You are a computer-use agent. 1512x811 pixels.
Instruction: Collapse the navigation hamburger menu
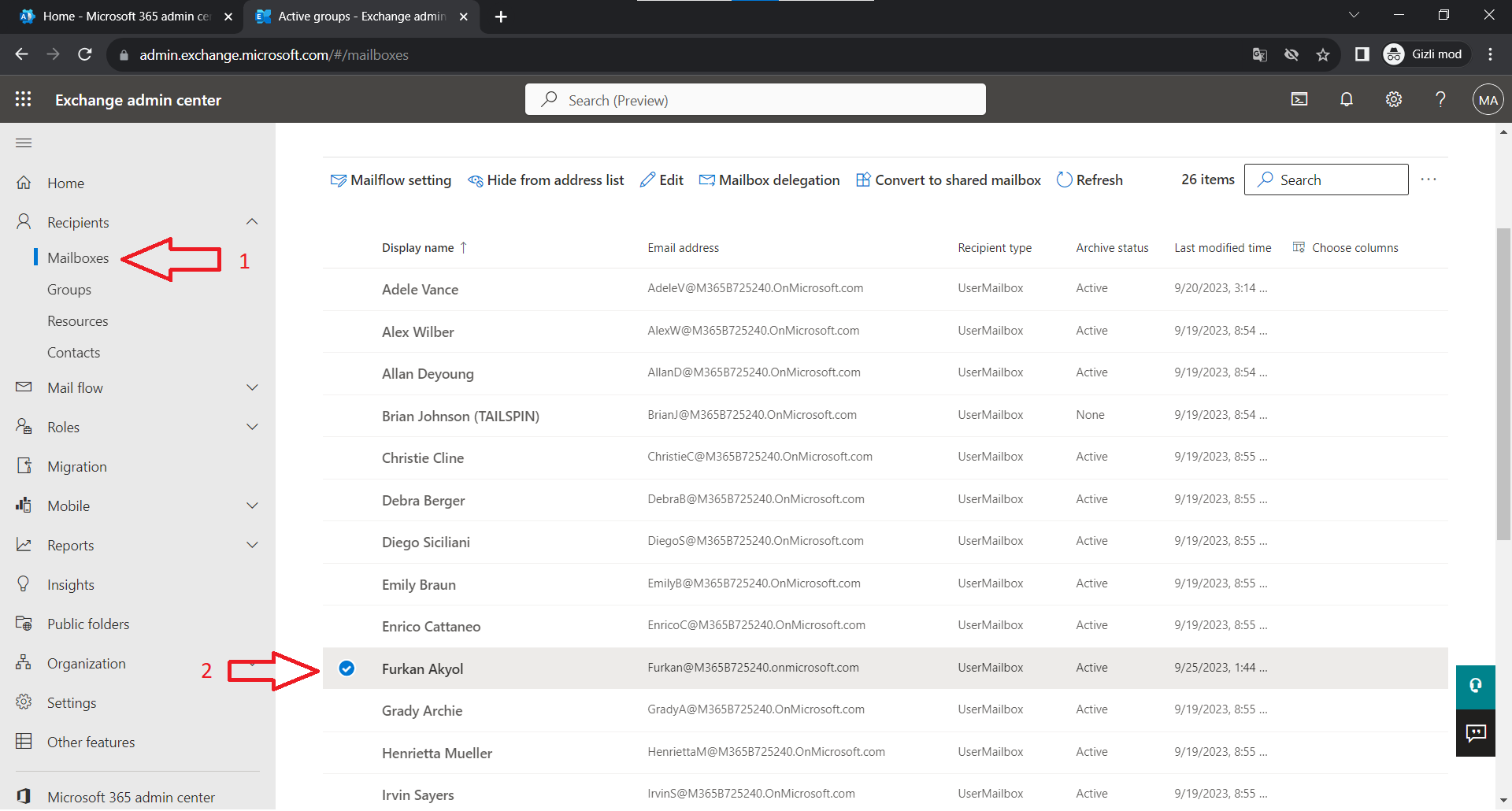click(24, 143)
